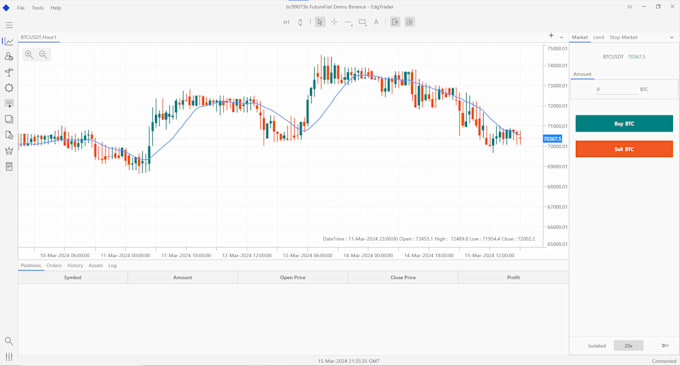Open the line drawing tool dropdown

point(348,22)
